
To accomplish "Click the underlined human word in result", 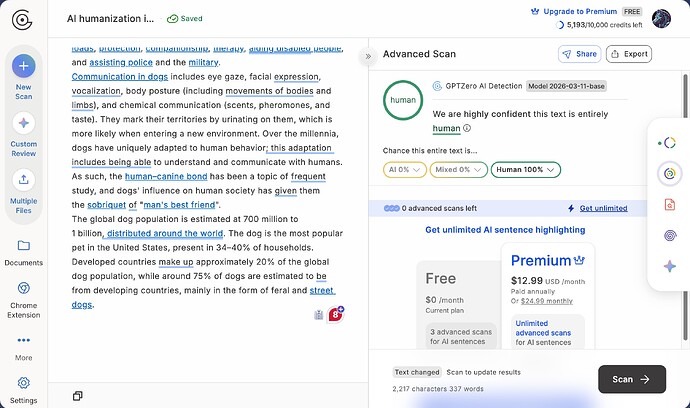I will click(446, 128).
